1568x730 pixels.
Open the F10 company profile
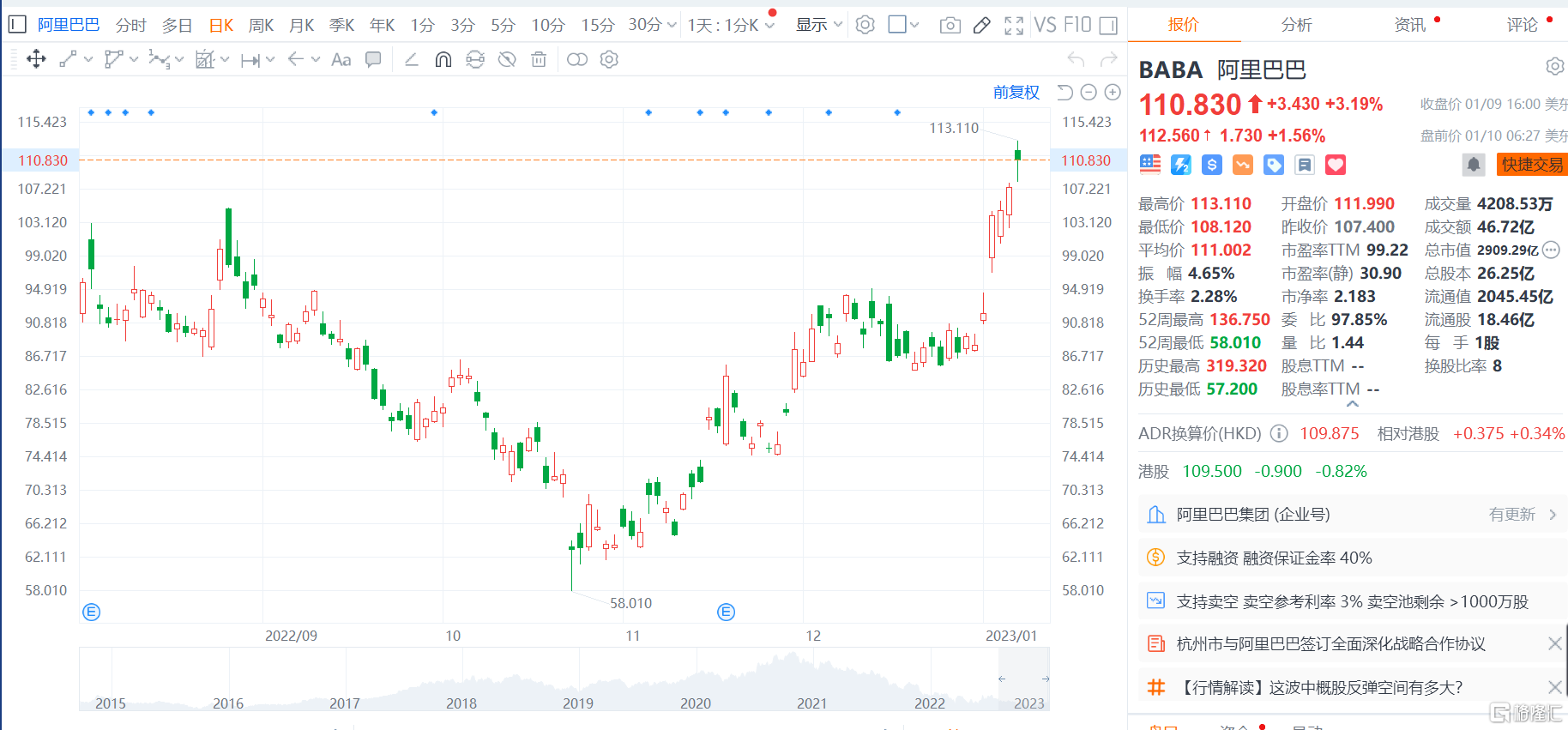1077,26
